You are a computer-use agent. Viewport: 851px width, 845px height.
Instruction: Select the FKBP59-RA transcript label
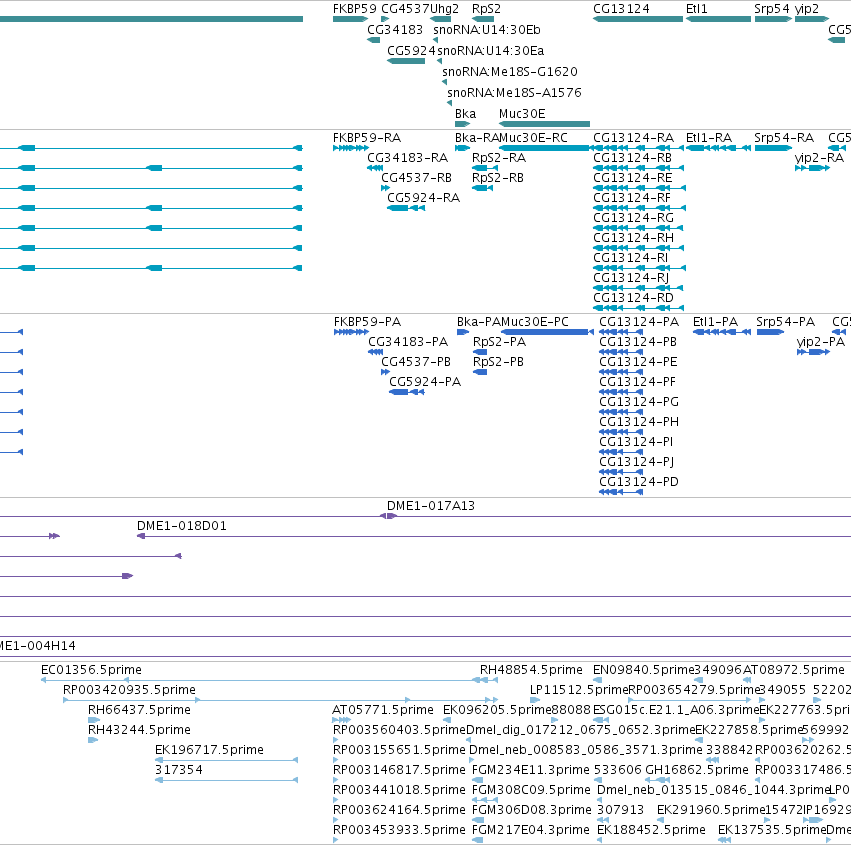[x=367, y=138]
